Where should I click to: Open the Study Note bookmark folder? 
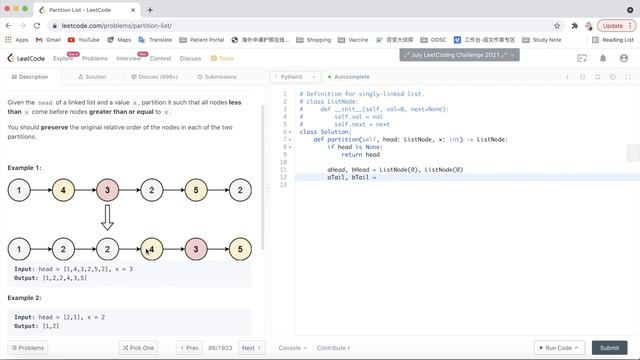point(542,40)
